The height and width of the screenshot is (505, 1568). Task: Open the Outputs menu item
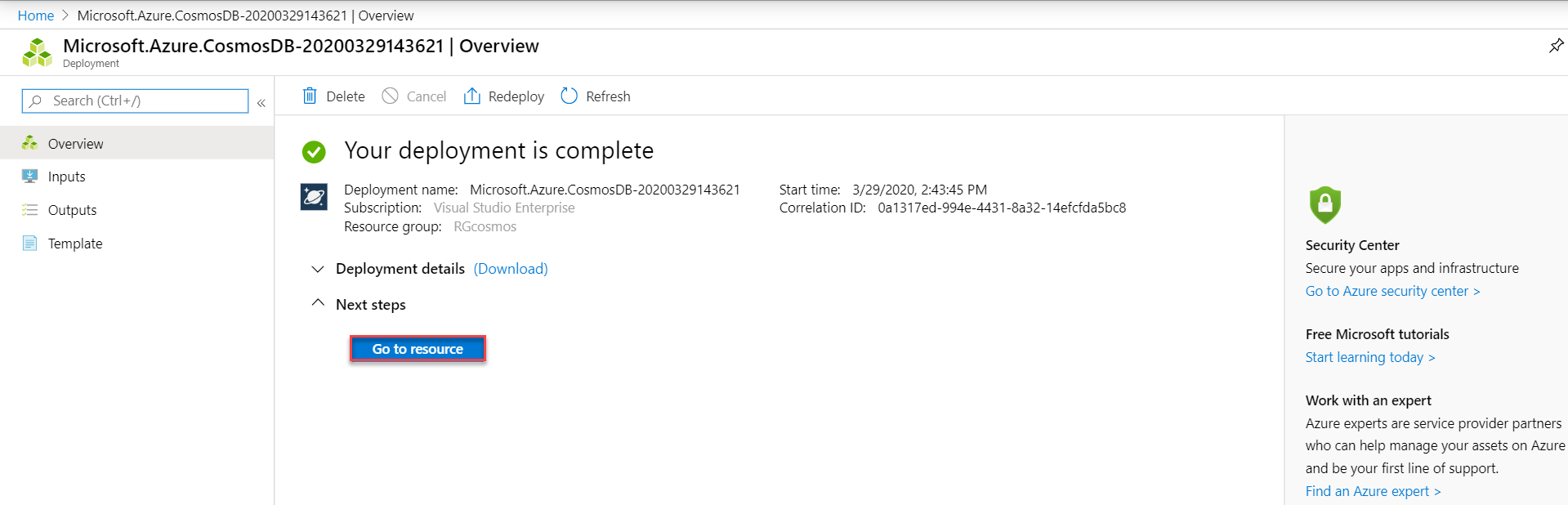72,210
